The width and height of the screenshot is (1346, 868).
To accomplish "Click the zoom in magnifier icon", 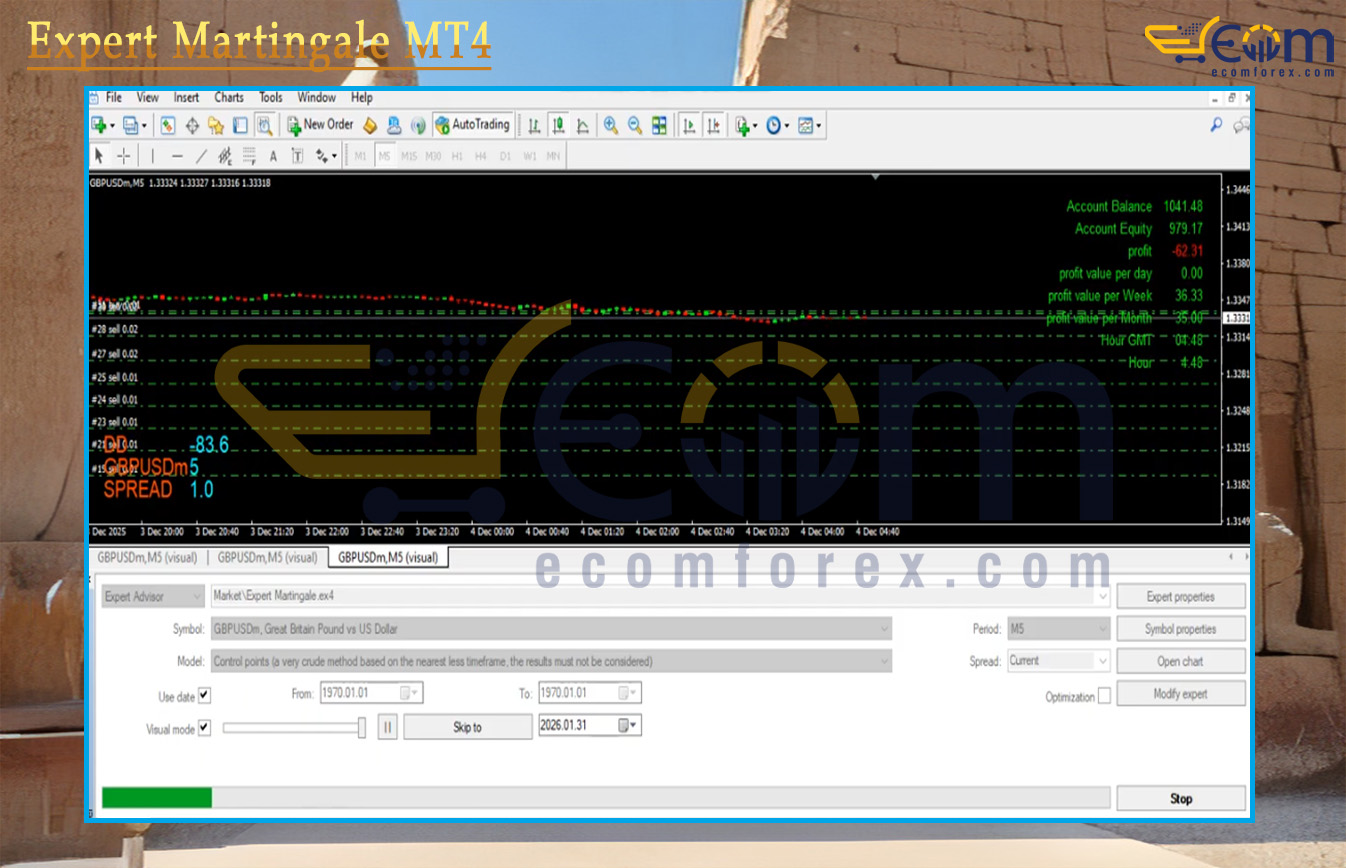I will (x=610, y=125).
